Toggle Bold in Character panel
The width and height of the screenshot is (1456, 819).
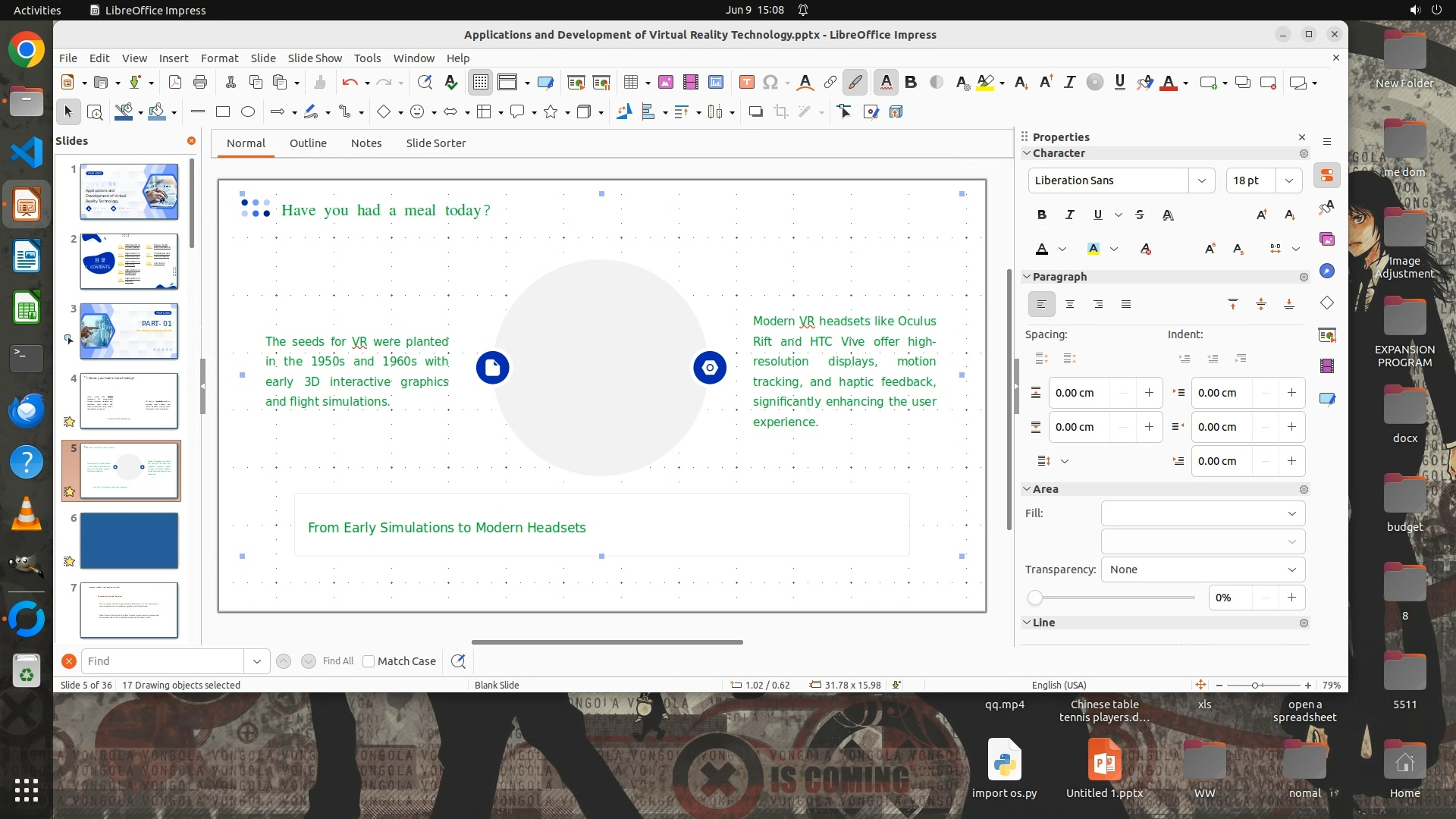[x=1042, y=215]
